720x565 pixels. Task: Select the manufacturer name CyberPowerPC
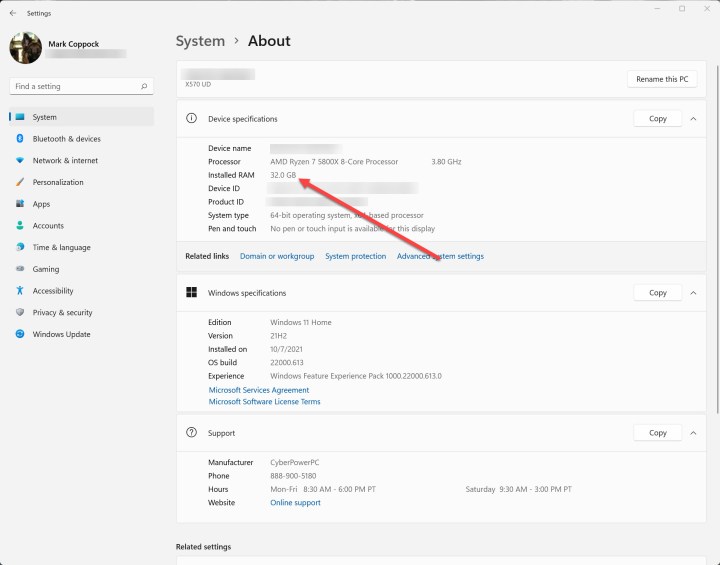(x=294, y=463)
